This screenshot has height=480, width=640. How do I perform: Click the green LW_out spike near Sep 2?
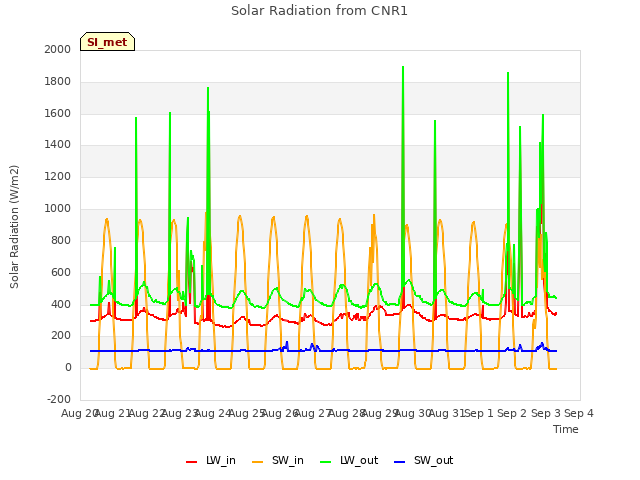pyautogui.click(x=508, y=73)
